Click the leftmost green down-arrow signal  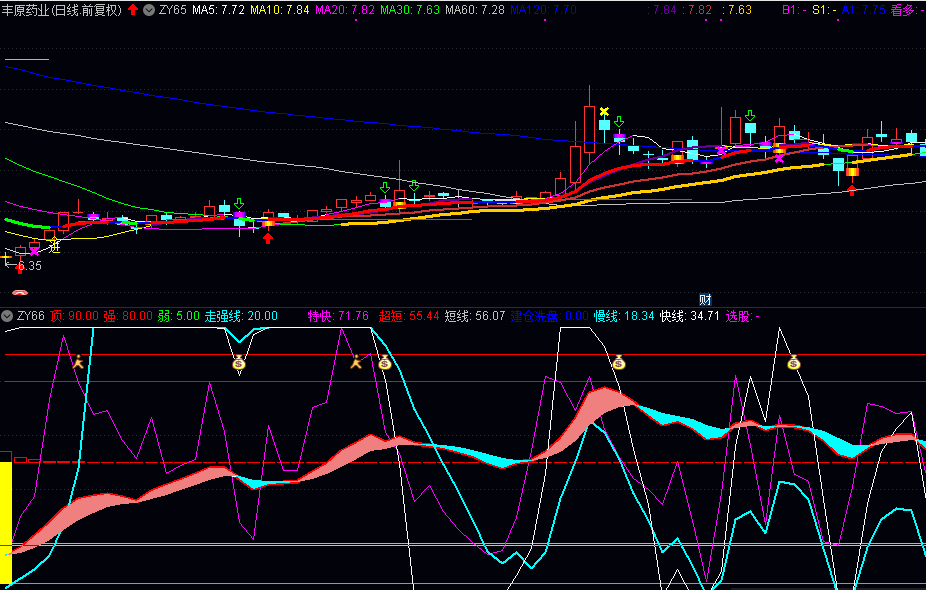click(x=239, y=204)
